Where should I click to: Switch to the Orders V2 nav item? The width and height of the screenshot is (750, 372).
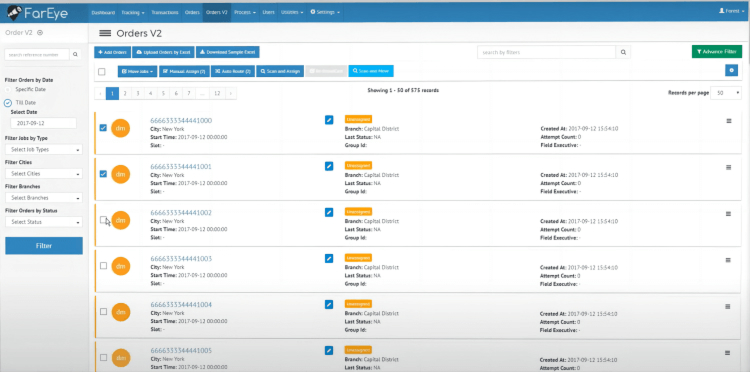point(217,12)
